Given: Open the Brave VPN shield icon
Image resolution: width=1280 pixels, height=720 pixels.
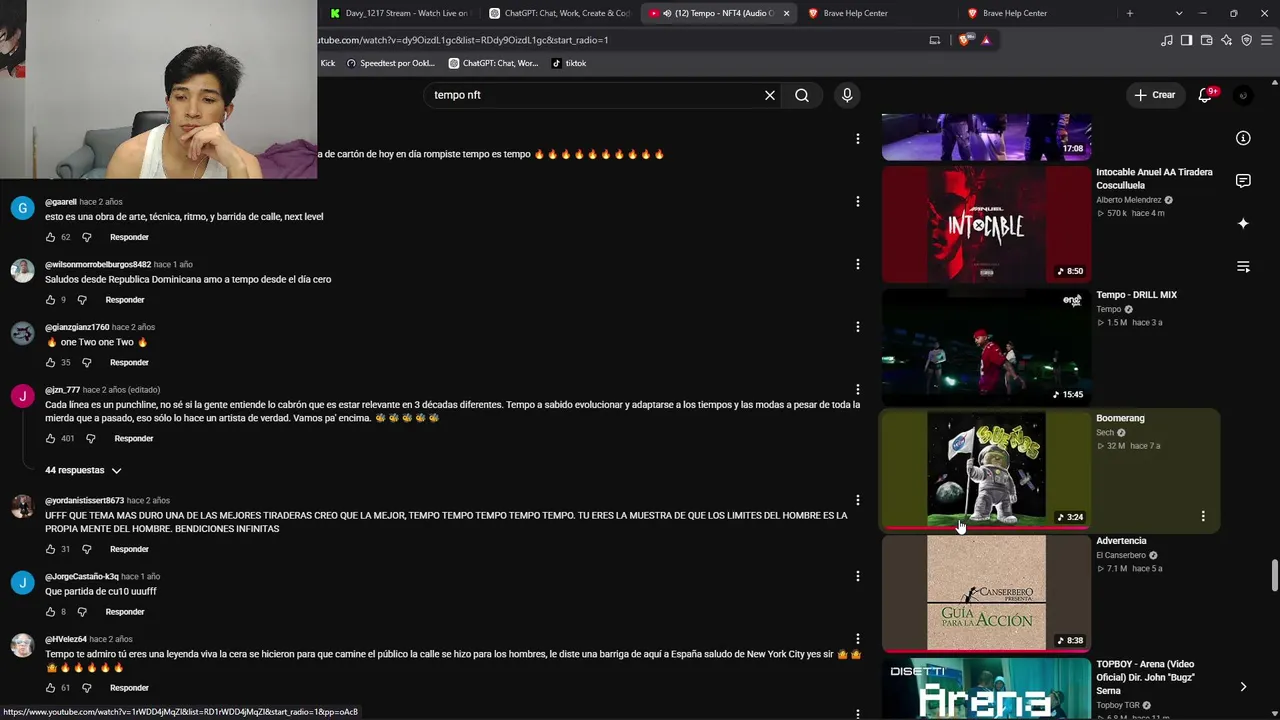Looking at the screenshot, I should tap(1246, 40).
